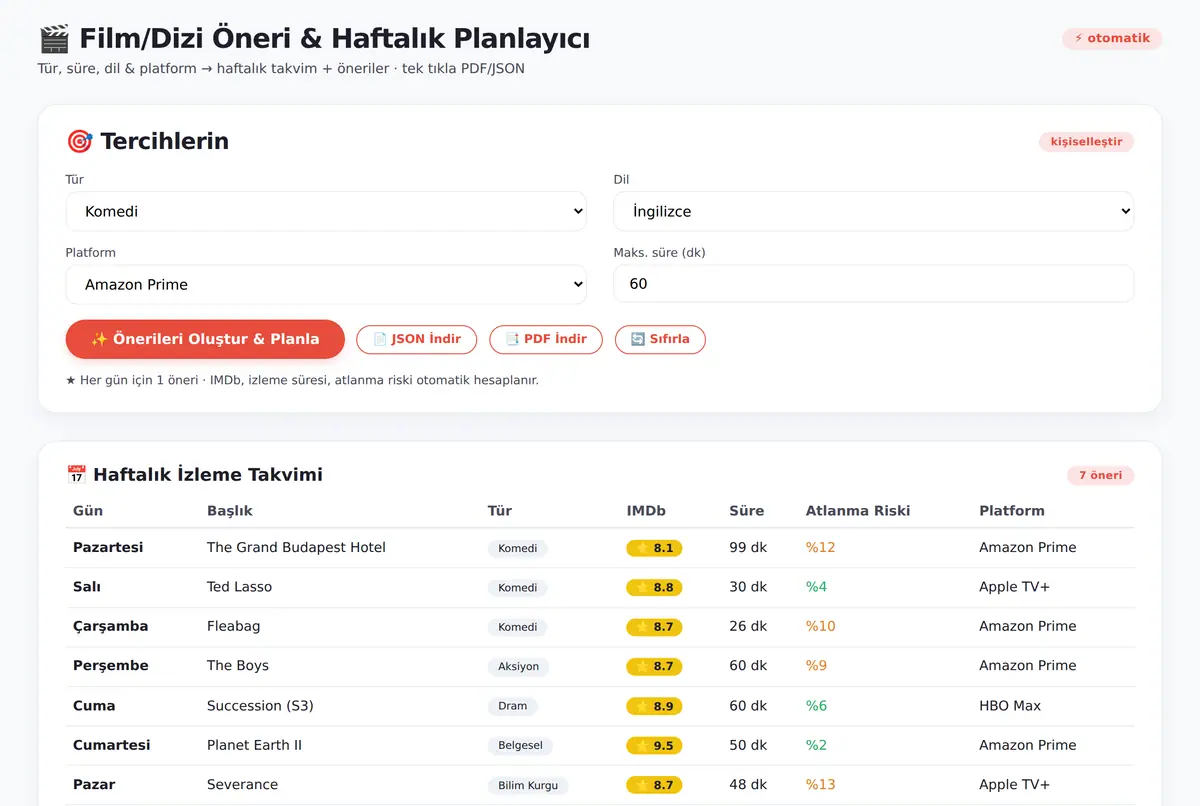1200x806 pixels.
Task: Click the Atlanma Riski column header
Action: (x=858, y=510)
